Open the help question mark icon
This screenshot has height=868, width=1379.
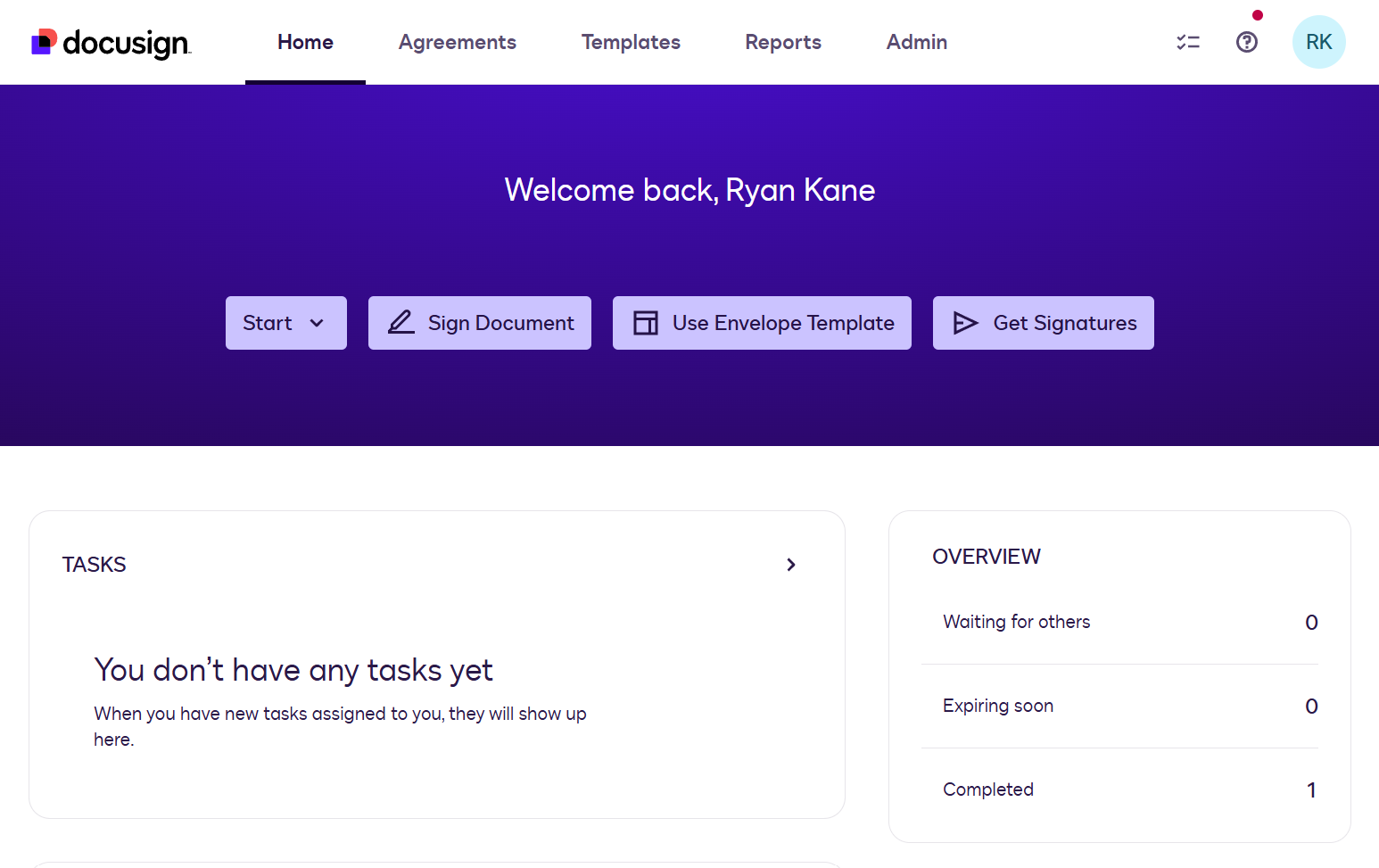pos(1247,42)
